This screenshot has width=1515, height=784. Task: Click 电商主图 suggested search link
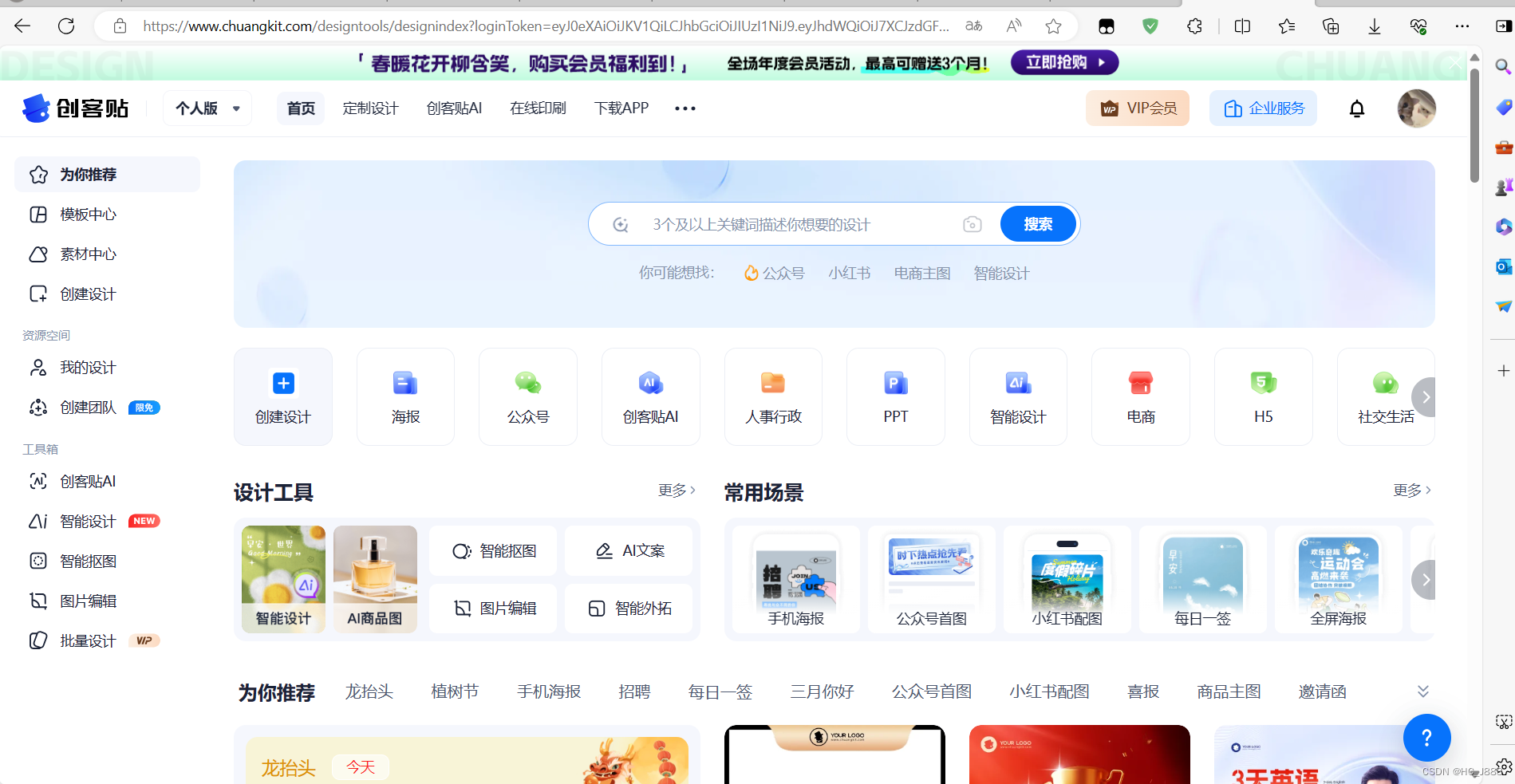(922, 274)
